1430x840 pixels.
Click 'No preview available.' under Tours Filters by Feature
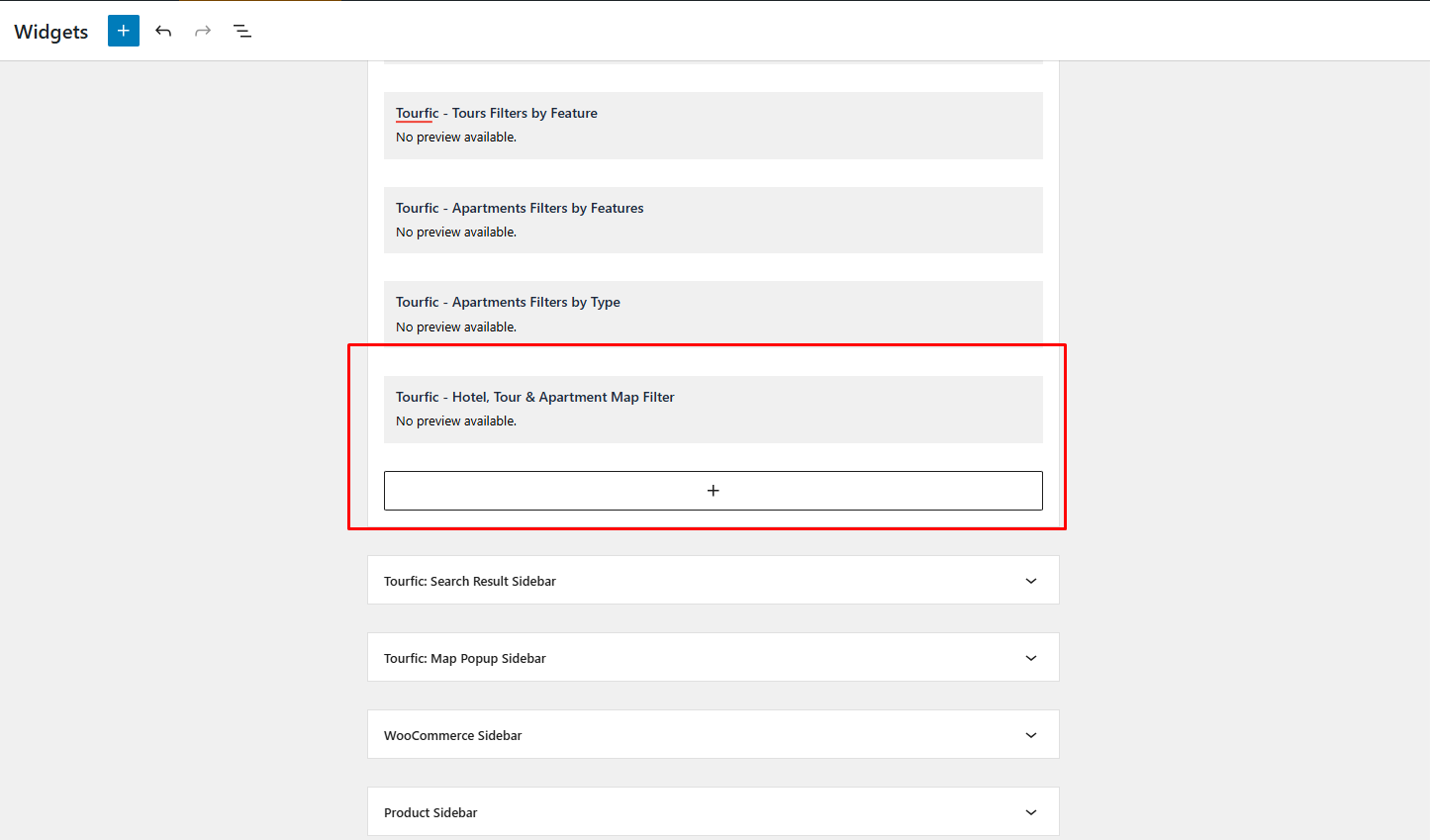point(456,138)
